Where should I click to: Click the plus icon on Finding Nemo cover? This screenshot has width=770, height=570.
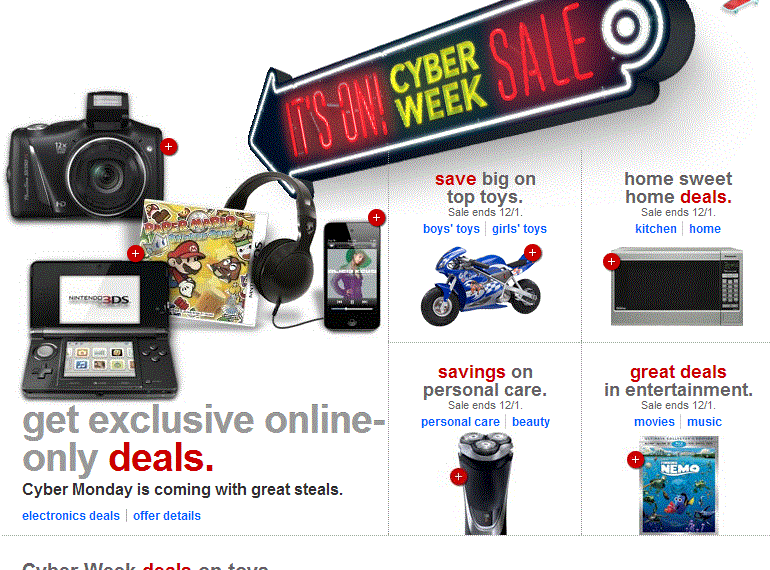pos(635,460)
